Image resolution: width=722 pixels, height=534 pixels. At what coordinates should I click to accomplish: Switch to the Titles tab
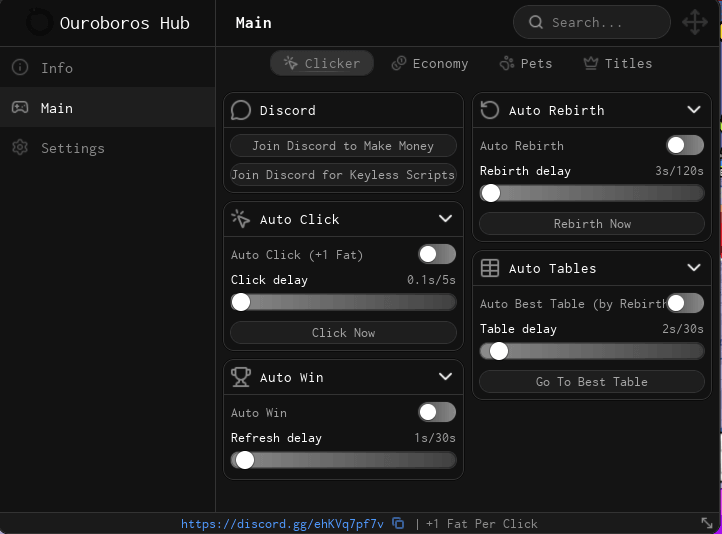pyautogui.click(x=618, y=63)
